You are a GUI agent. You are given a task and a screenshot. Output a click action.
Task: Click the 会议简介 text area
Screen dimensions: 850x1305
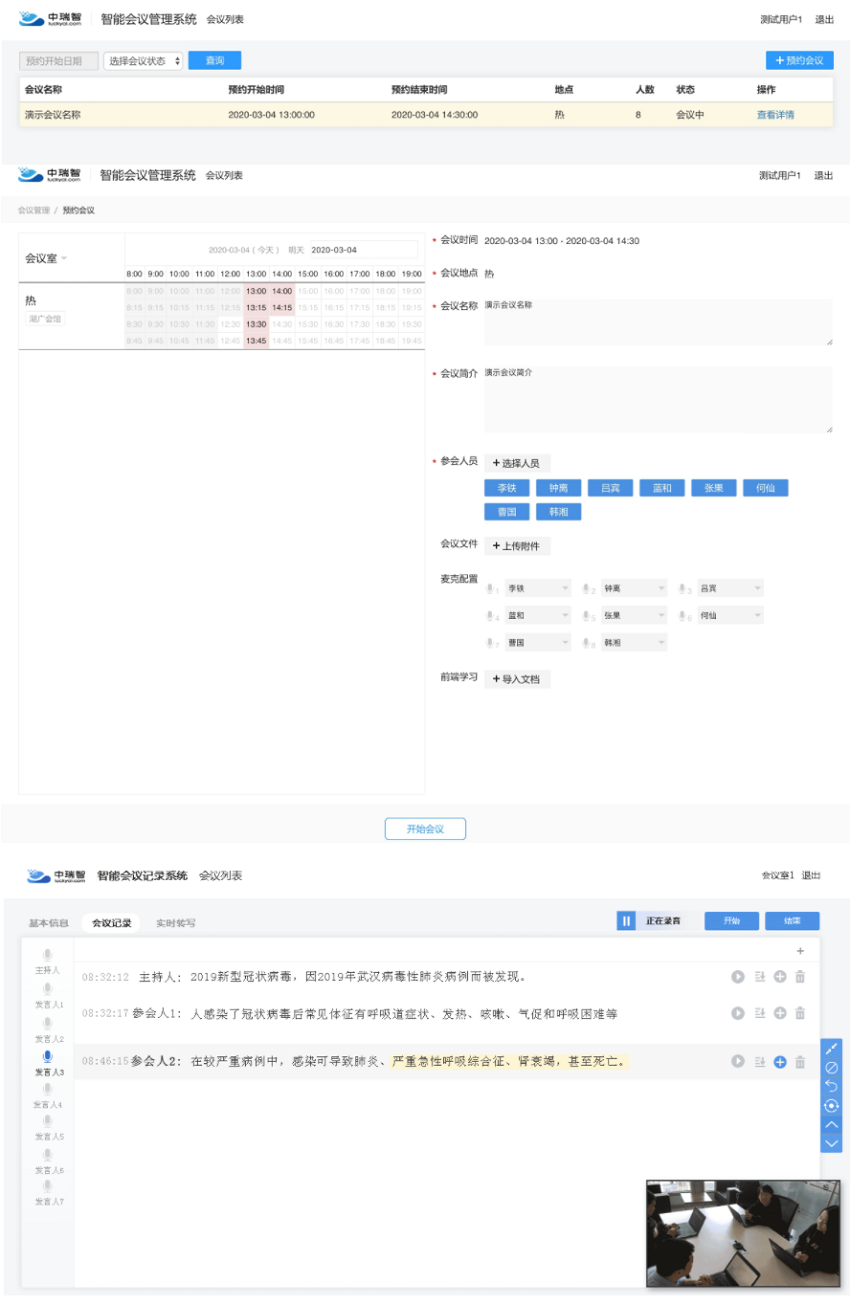click(658, 399)
